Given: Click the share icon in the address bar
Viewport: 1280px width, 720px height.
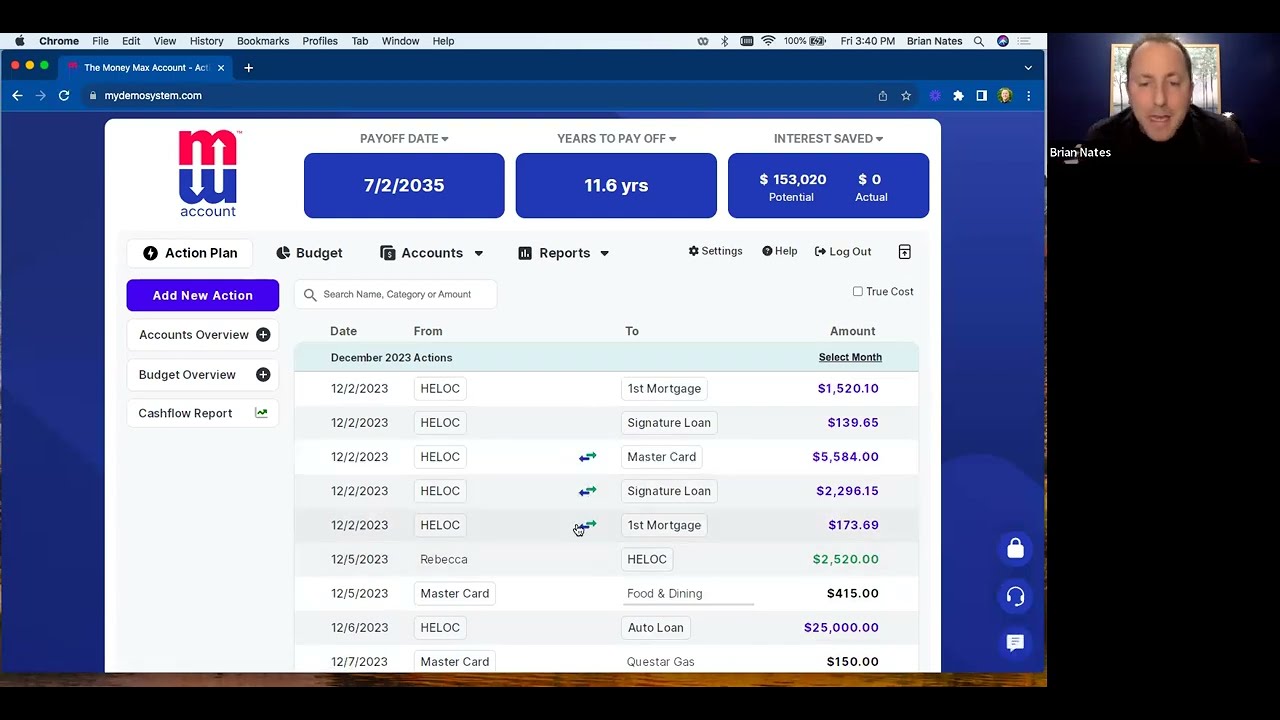Looking at the screenshot, I should tap(882, 96).
